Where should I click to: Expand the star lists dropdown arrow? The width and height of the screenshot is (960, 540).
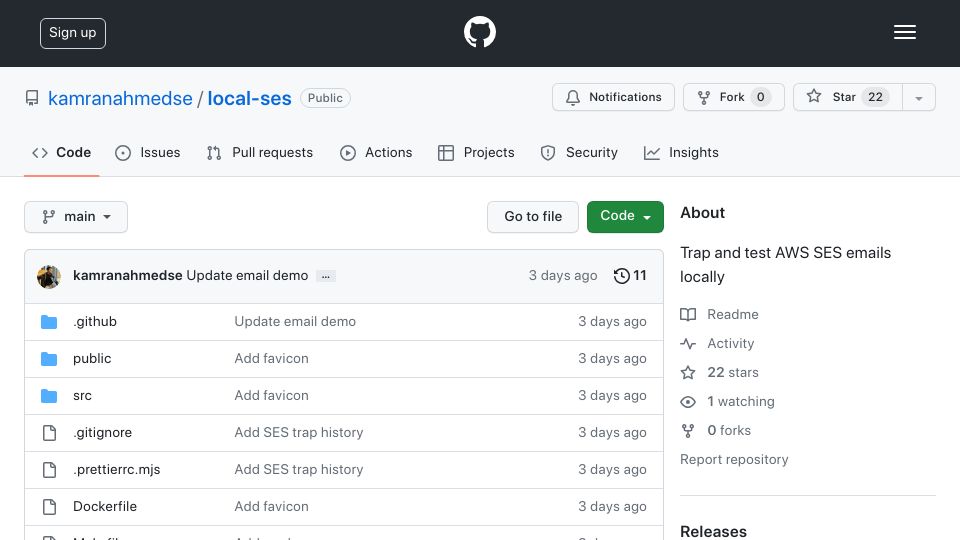(918, 98)
